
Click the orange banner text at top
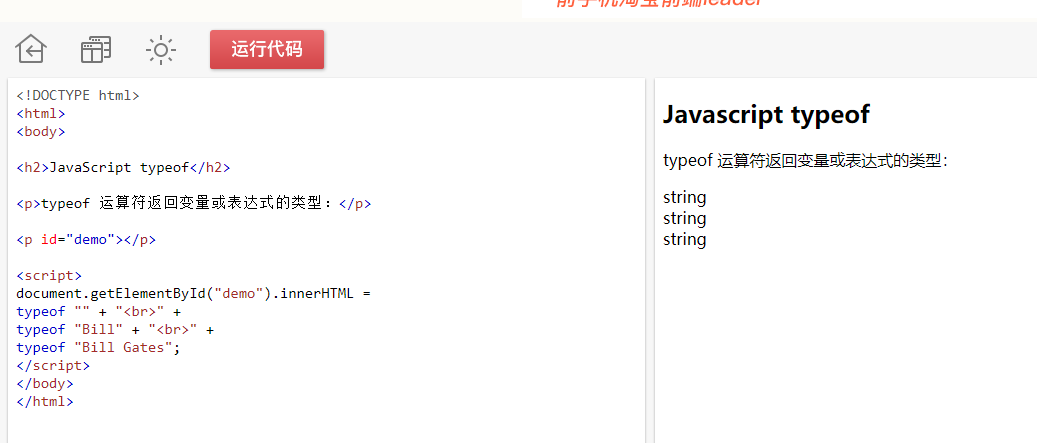coord(659,3)
